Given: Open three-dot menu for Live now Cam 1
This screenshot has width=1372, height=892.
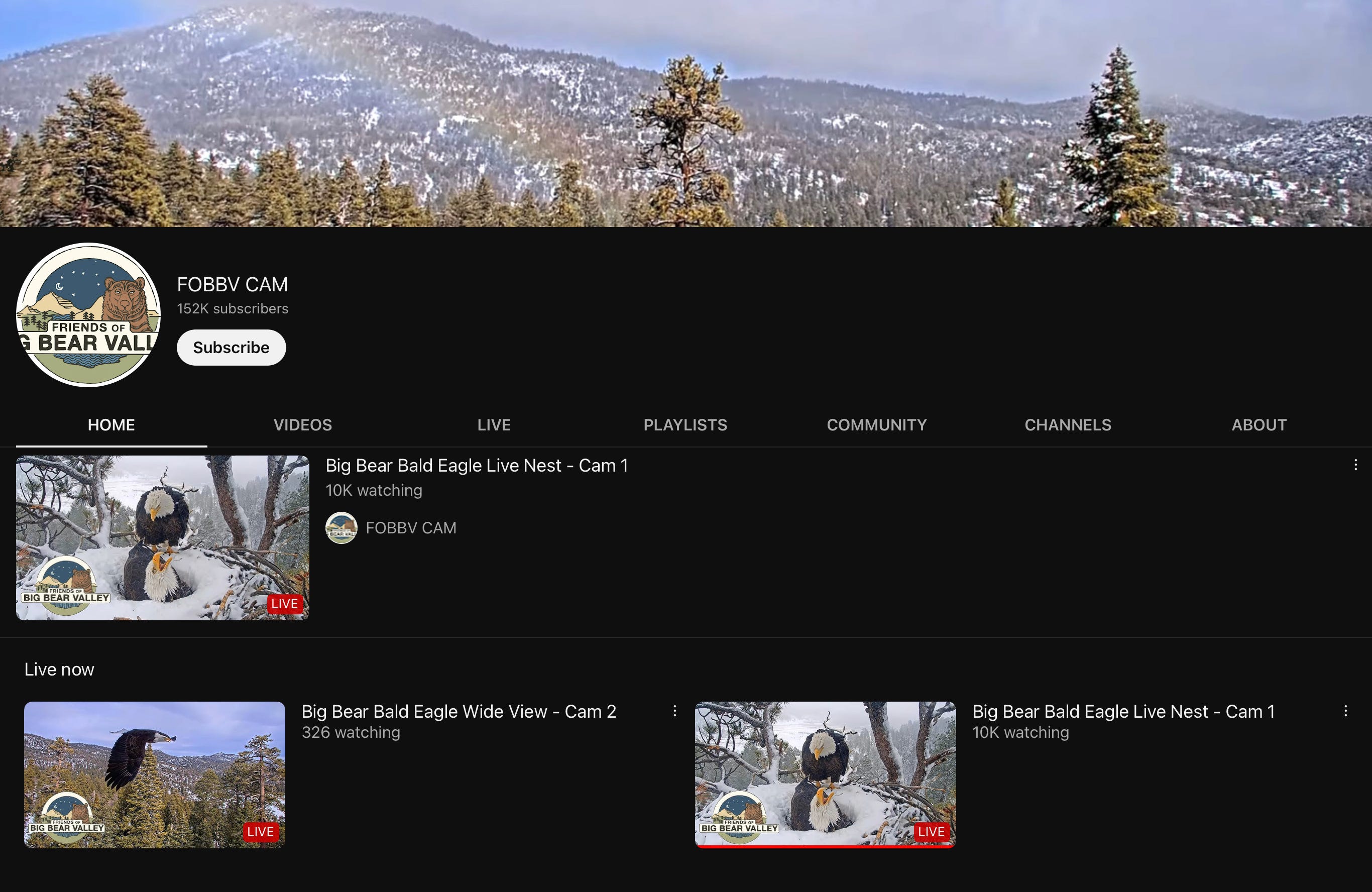Looking at the screenshot, I should click(x=1345, y=711).
